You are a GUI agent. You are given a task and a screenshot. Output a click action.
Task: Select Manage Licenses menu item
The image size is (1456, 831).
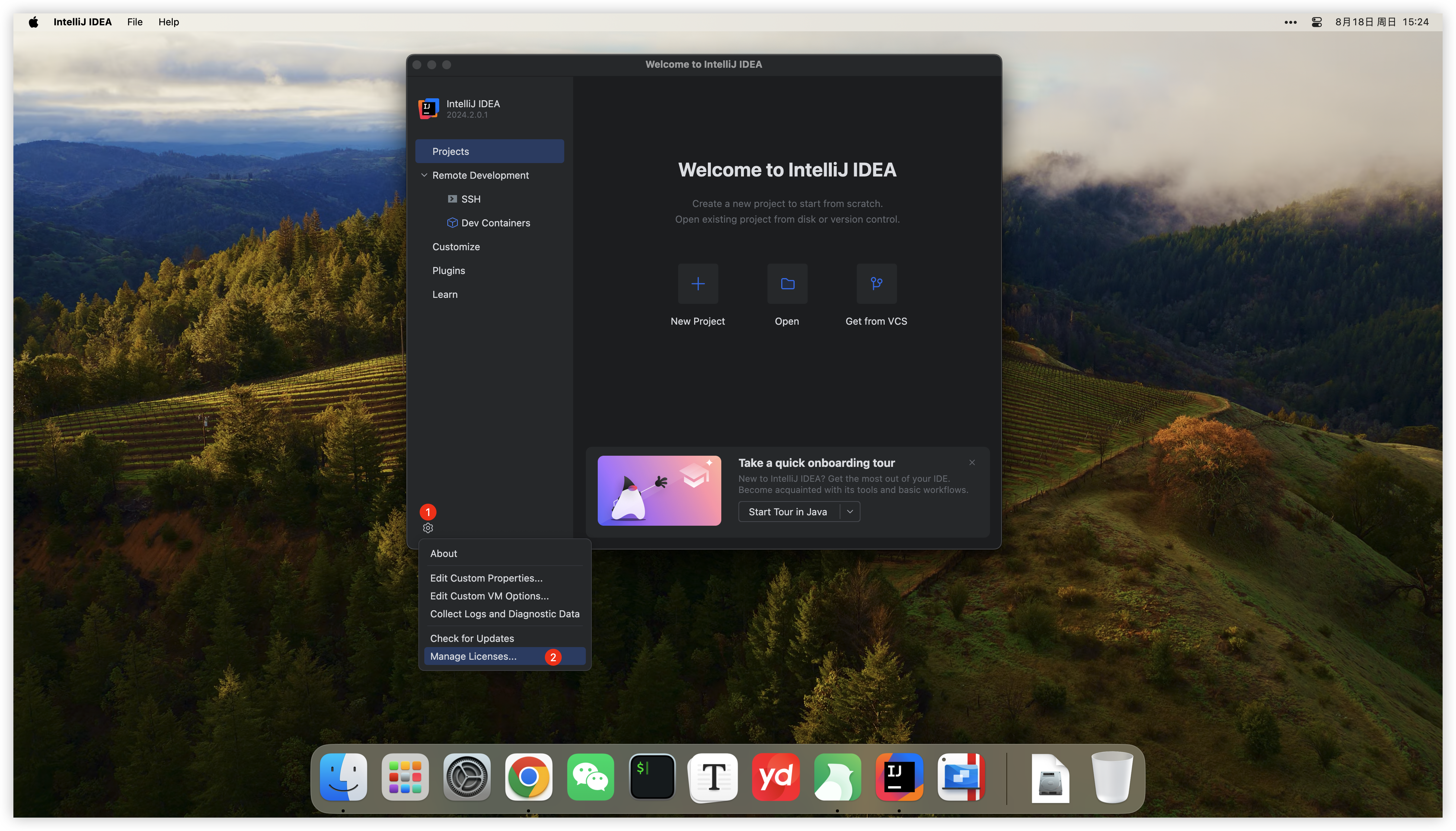[473, 656]
